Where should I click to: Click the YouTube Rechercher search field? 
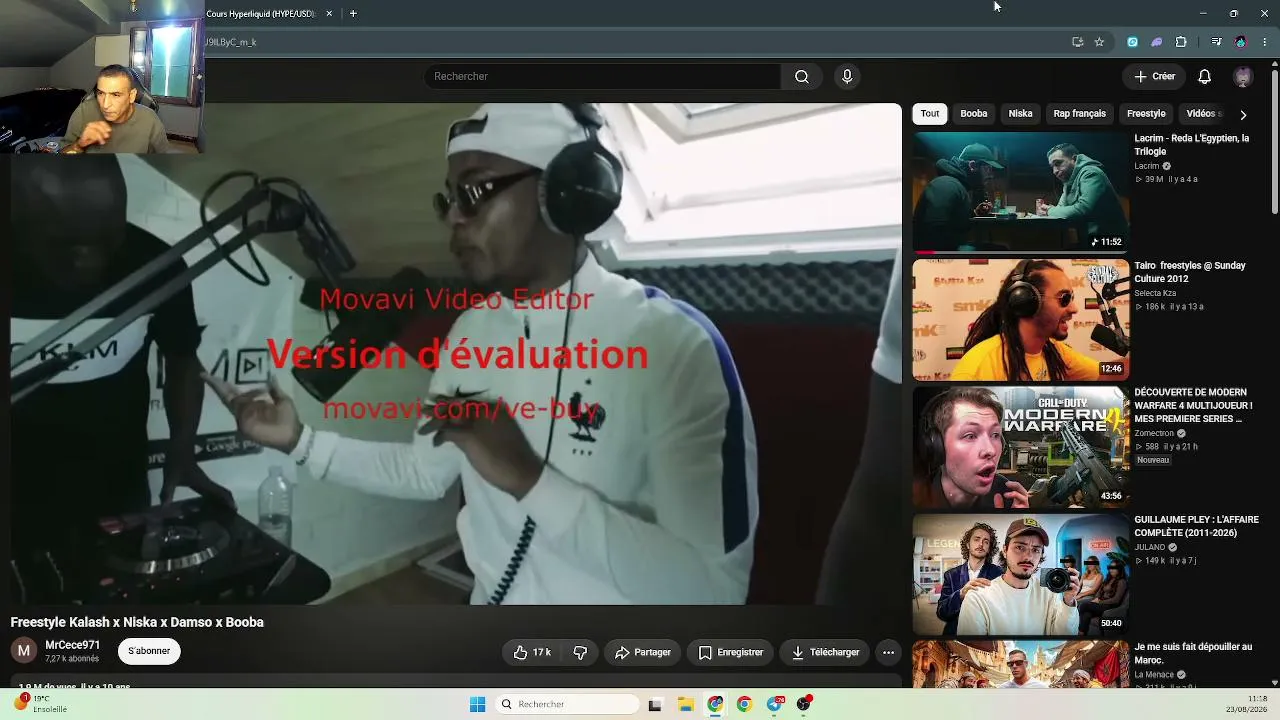click(602, 77)
